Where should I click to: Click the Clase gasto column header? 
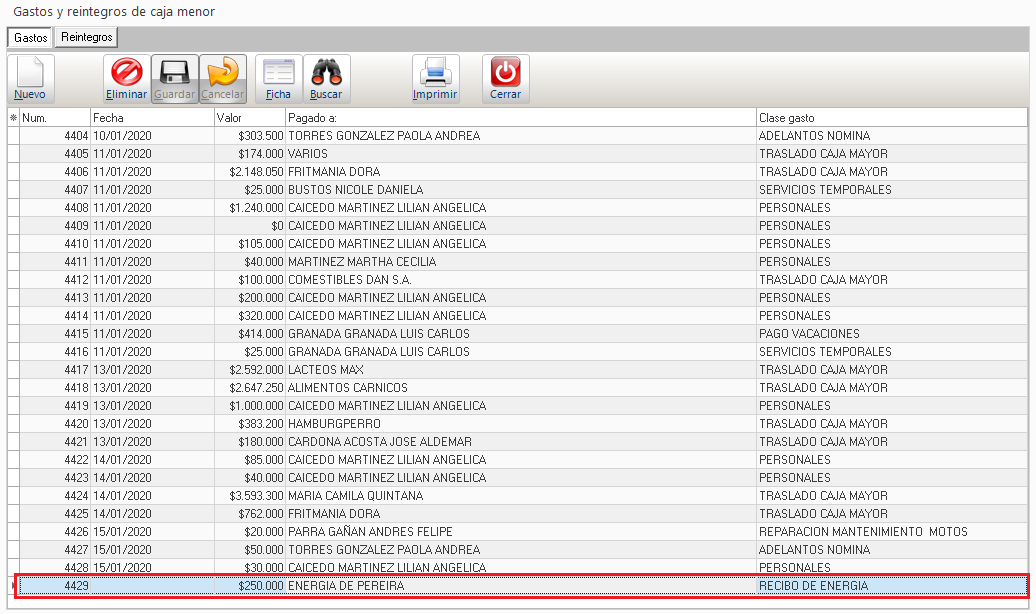pos(890,118)
